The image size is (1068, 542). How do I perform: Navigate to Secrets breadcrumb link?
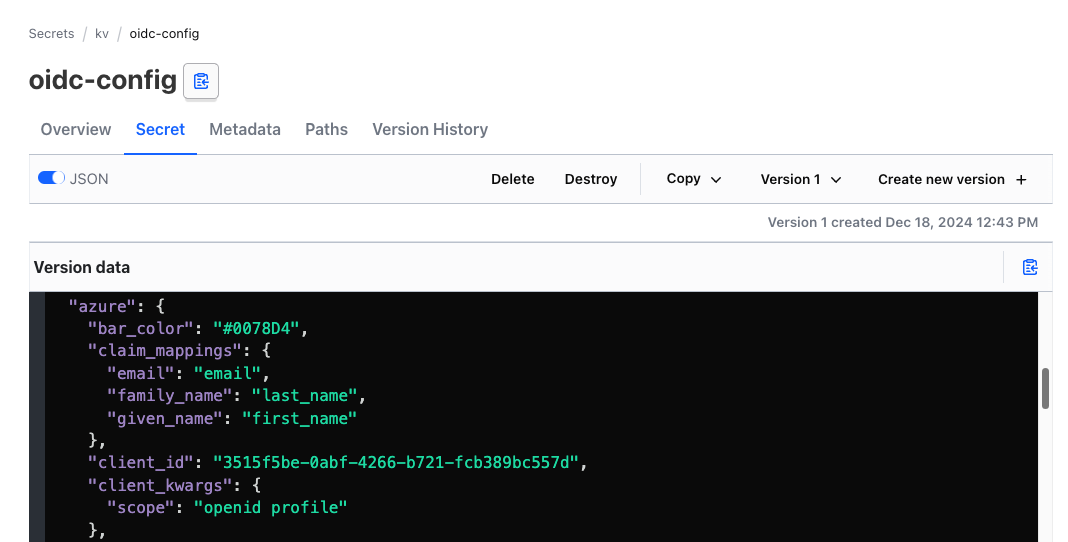point(51,33)
